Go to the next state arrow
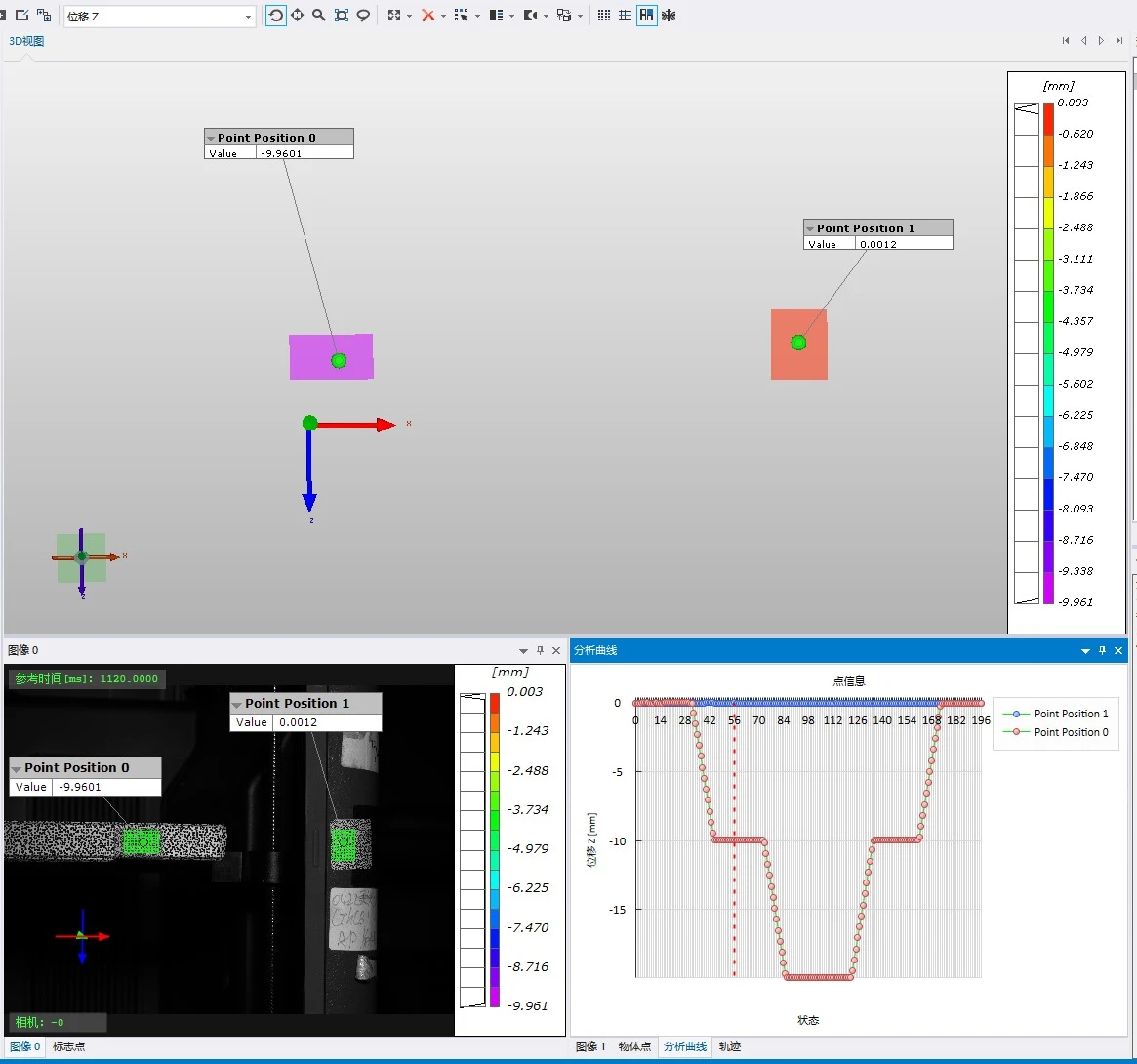Viewport: 1137px width, 1064px height. 1101,41
